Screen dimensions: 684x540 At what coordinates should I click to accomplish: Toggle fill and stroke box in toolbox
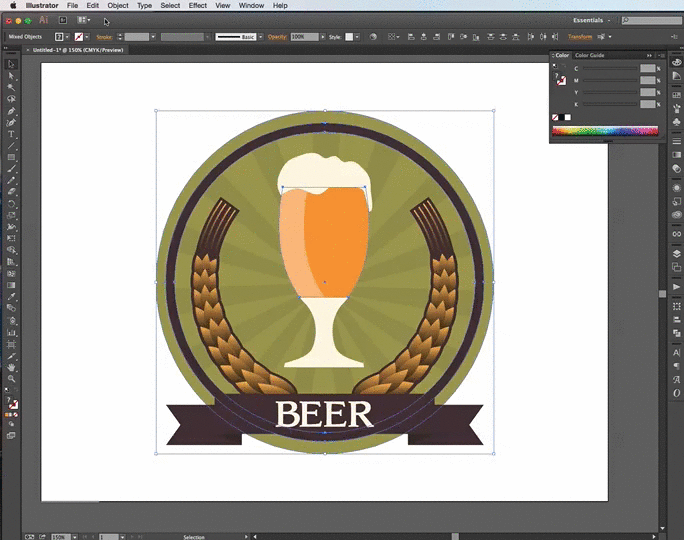tap(12, 403)
